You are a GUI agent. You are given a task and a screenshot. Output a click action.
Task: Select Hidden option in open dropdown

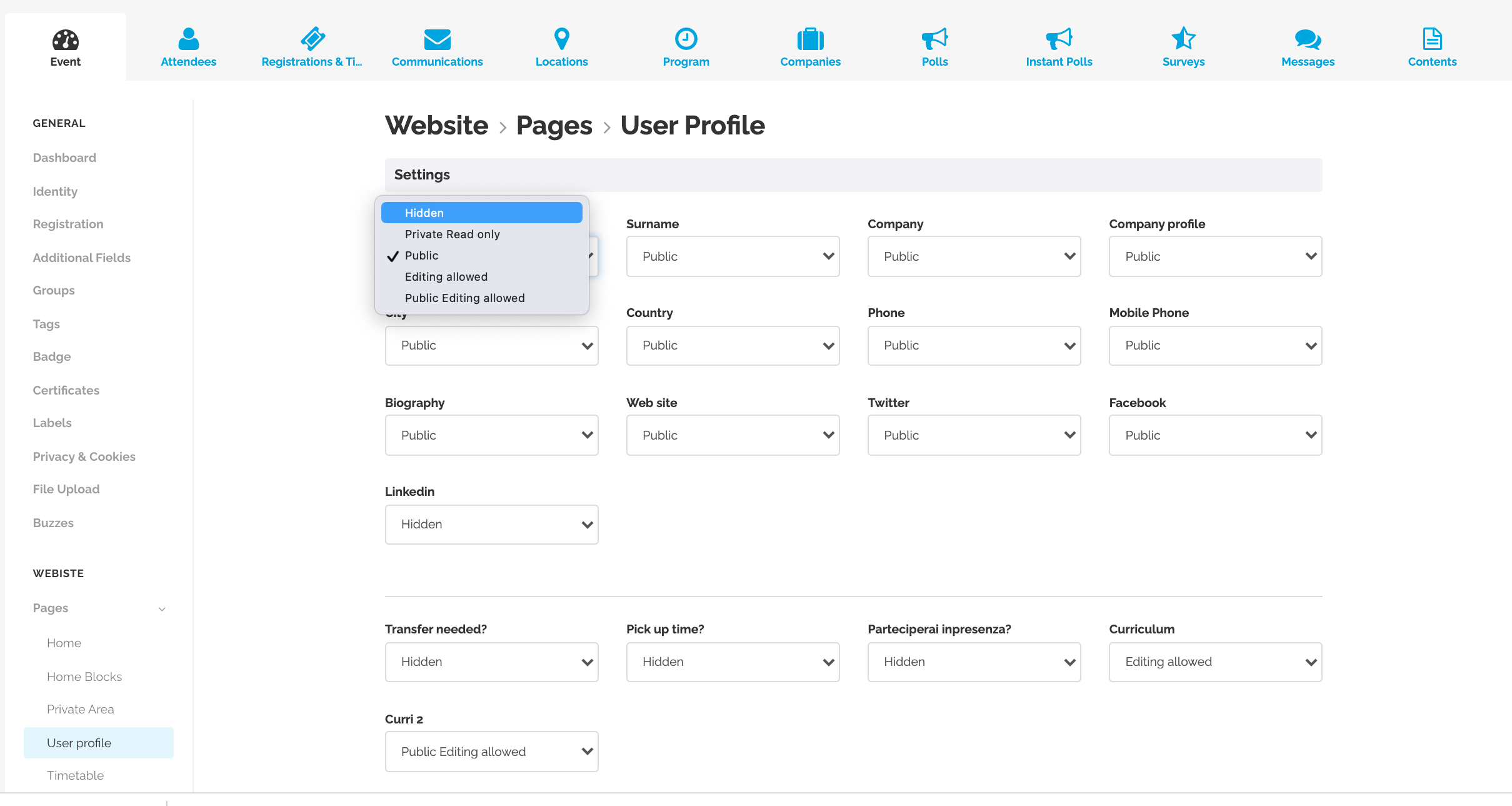tap(481, 213)
